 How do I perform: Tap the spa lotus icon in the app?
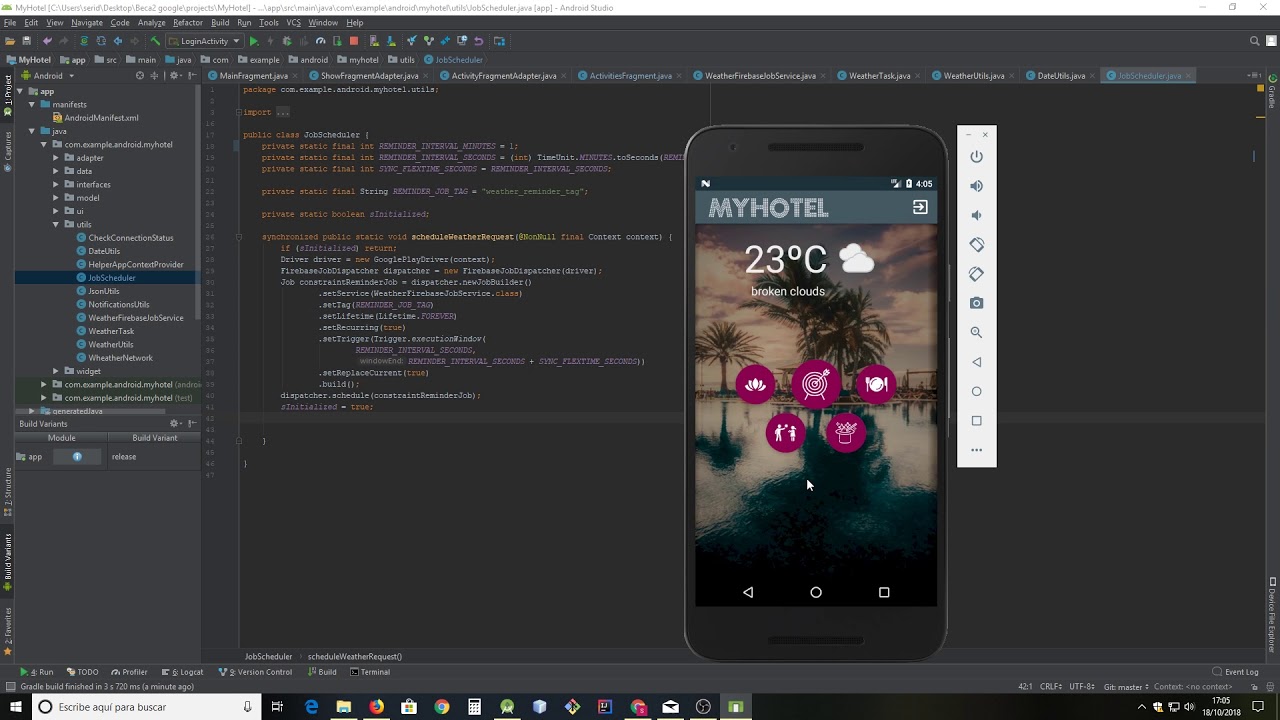pos(755,385)
